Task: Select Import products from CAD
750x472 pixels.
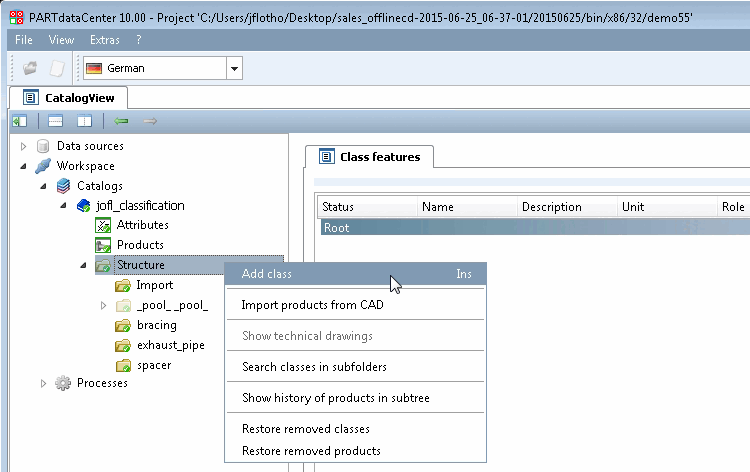Action: click(312, 305)
